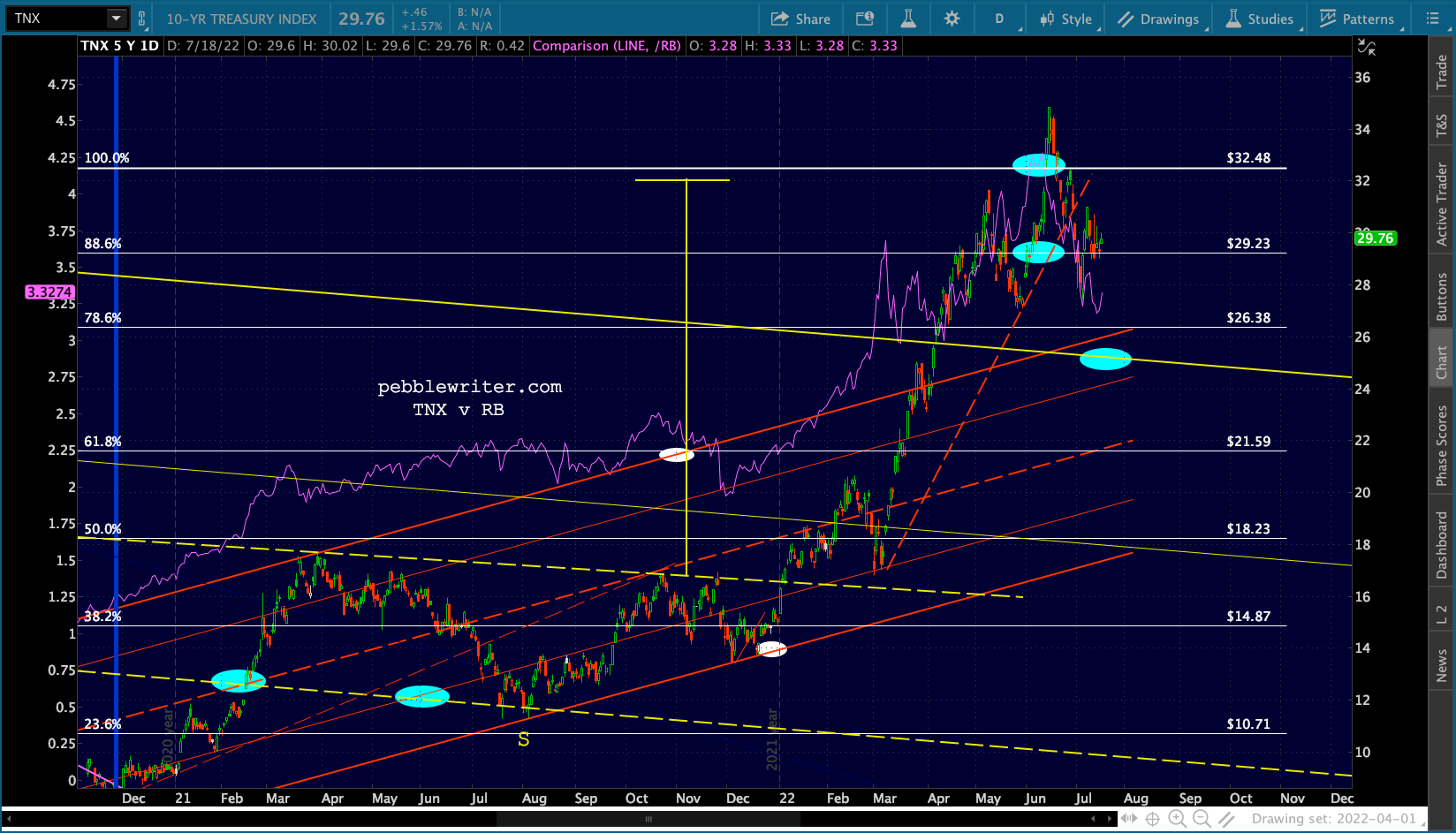Switch to the Active Trader sidebar tab
Image resolution: width=1456 pixels, height=833 pixels.
[x=1442, y=204]
